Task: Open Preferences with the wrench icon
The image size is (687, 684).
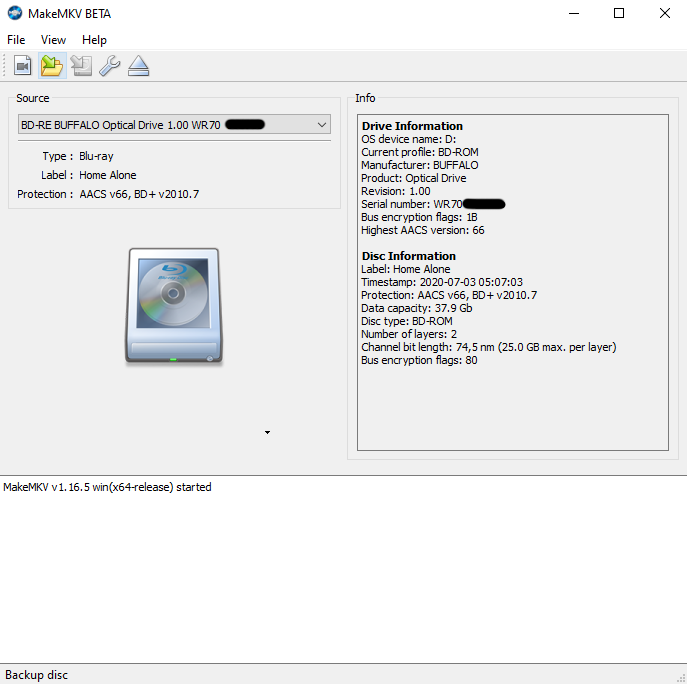Action: 110,66
